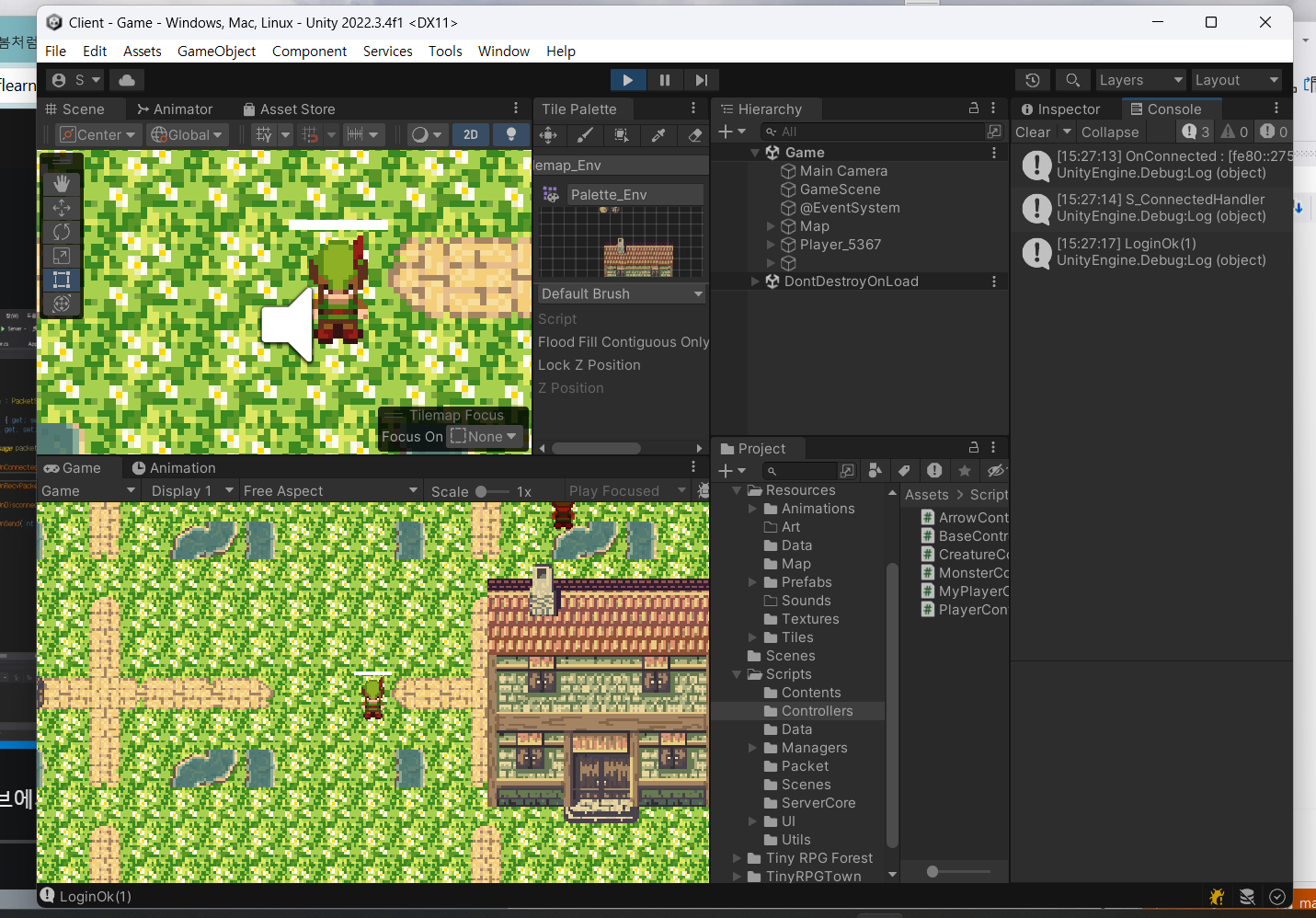Switch to the Inspector tab
The image size is (1316, 918).
[1060, 109]
